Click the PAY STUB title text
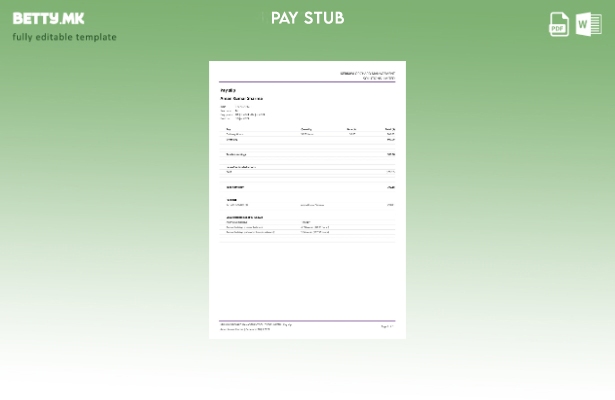Screen dimensions: 615x400 (x=307, y=18)
